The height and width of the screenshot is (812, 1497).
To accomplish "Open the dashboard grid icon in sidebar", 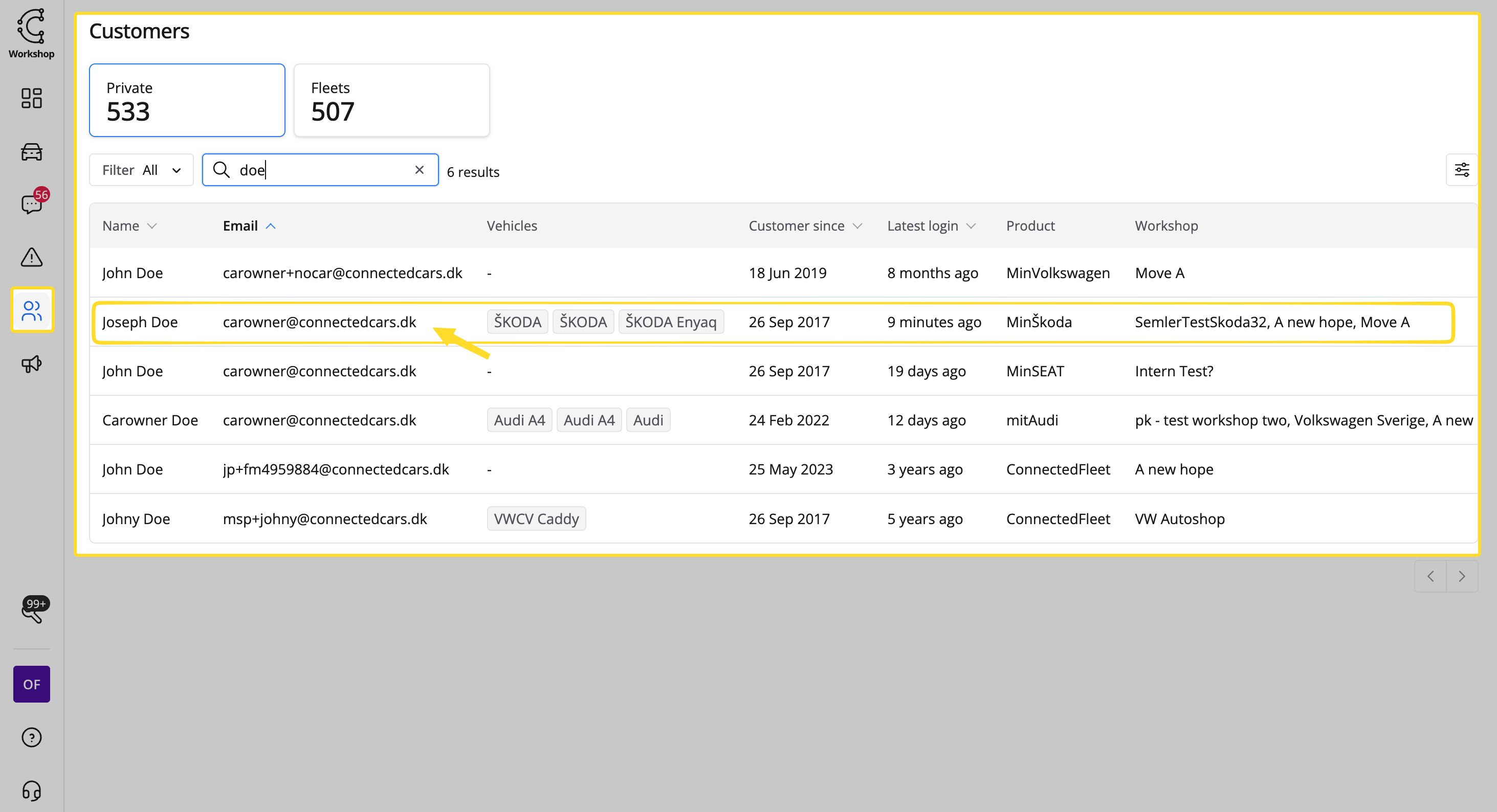I will 31,98.
